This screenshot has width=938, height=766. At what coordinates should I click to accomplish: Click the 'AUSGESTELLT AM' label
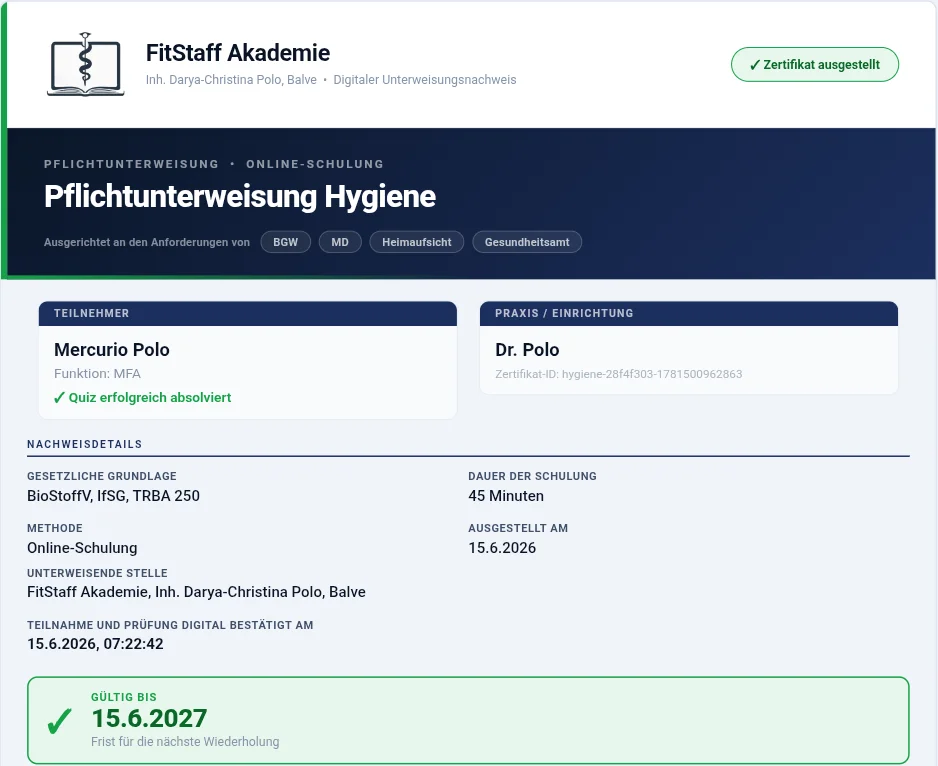(x=518, y=528)
